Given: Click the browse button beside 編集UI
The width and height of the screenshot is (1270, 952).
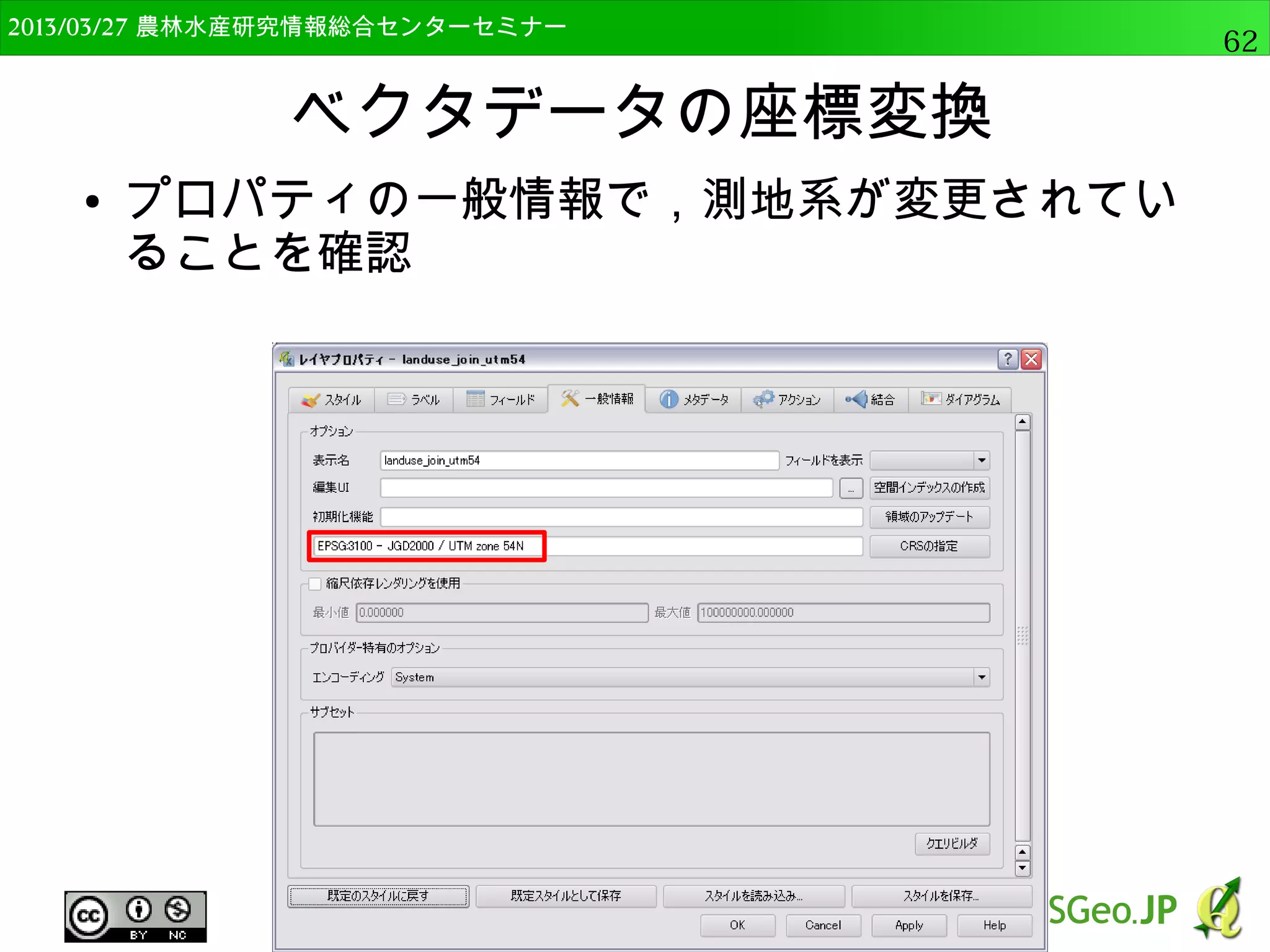Looking at the screenshot, I should click(851, 488).
